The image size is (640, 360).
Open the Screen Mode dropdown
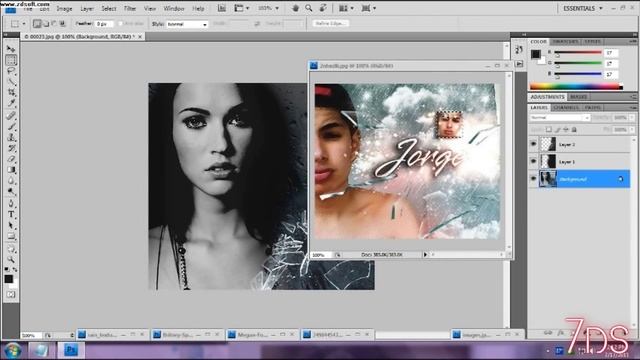tap(368, 8)
